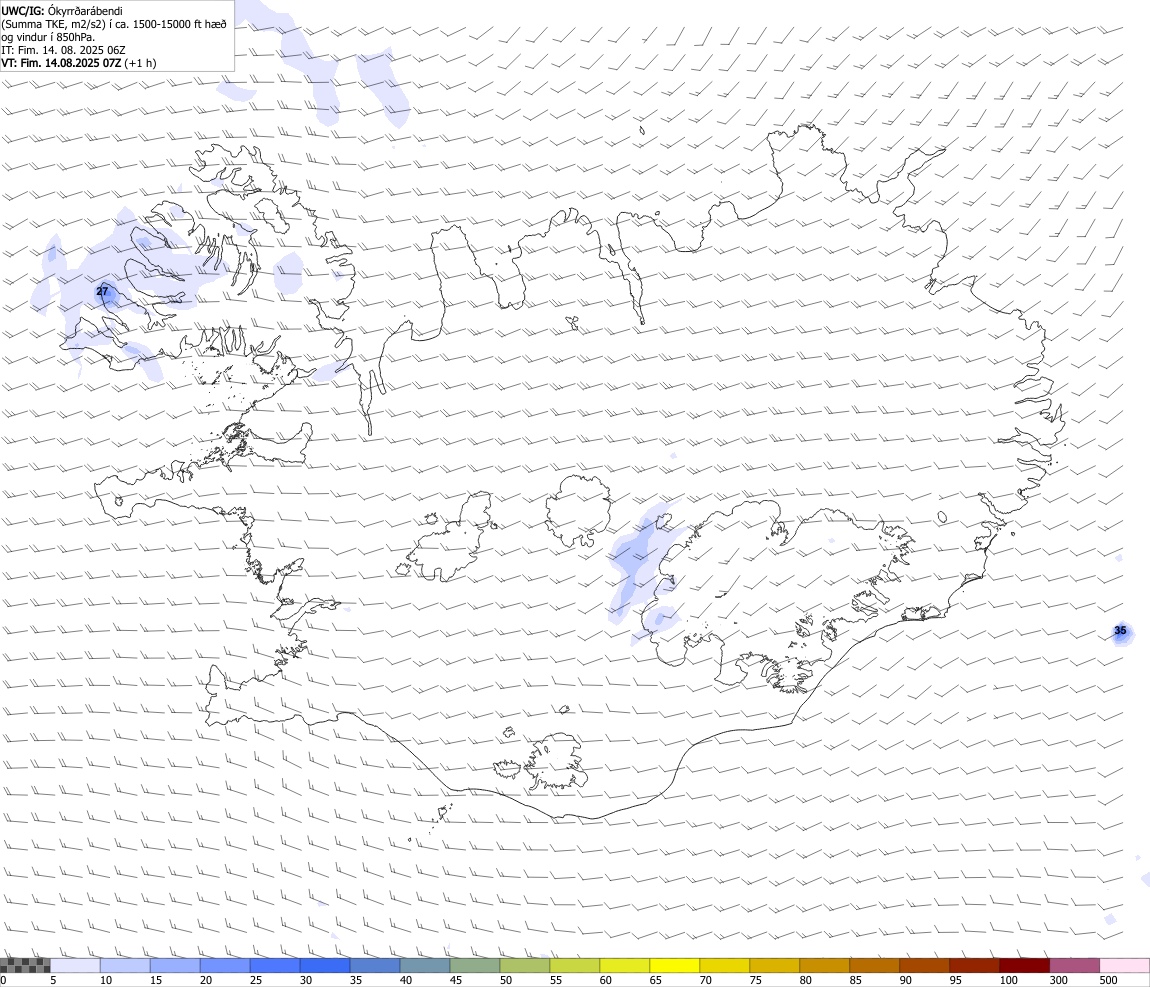Click the legend label 25
The height and width of the screenshot is (987, 1150).
[255, 980]
